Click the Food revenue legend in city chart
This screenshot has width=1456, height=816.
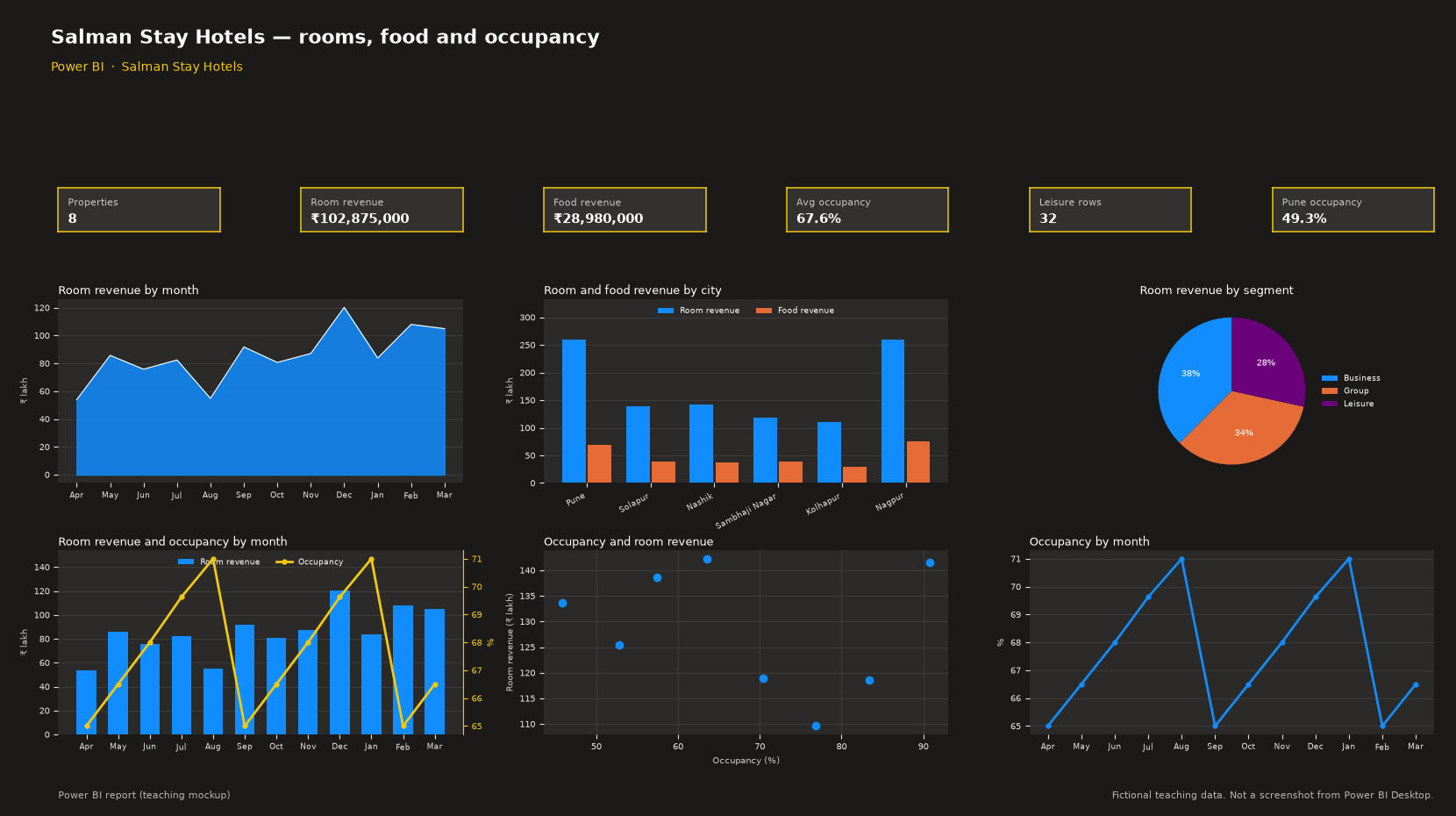[795, 311]
